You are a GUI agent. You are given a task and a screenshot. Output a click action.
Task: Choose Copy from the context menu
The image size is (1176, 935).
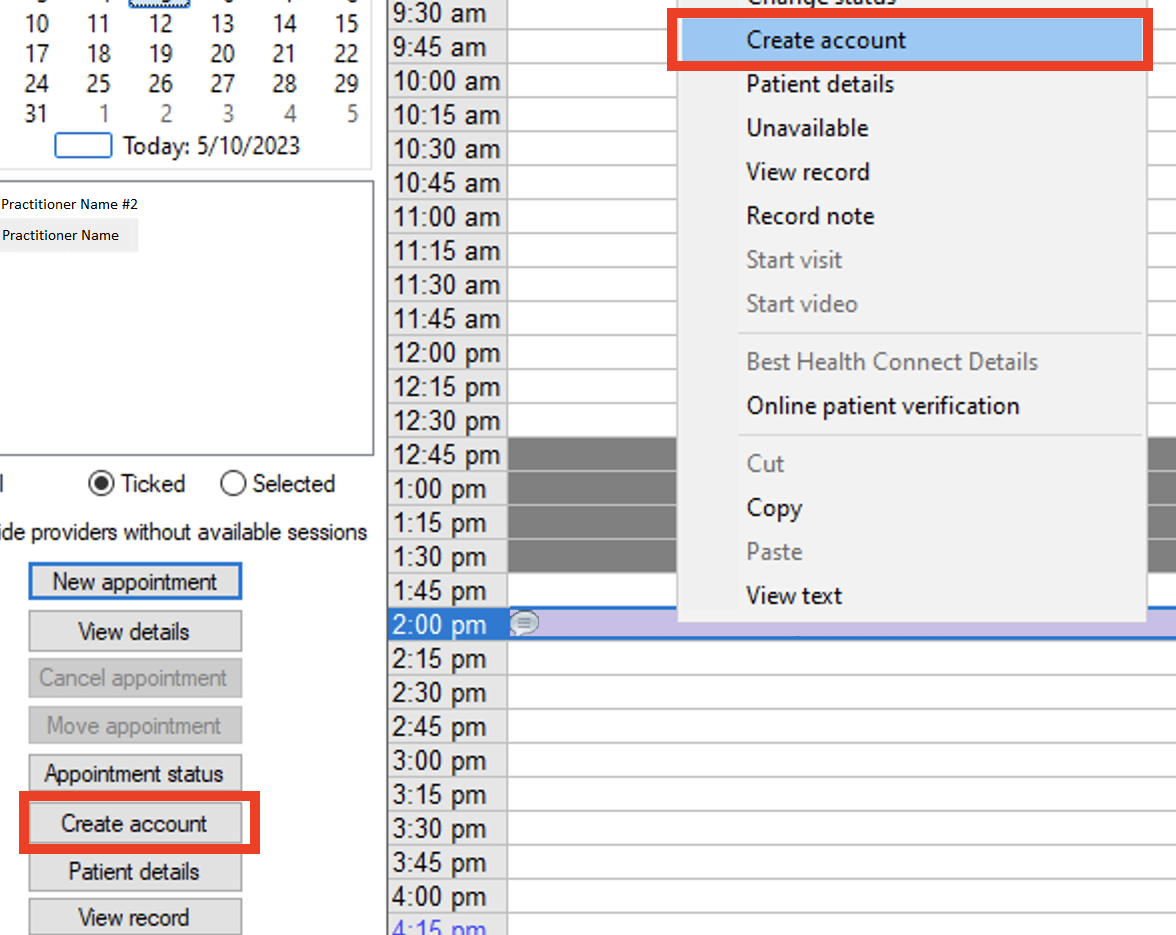tap(774, 508)
